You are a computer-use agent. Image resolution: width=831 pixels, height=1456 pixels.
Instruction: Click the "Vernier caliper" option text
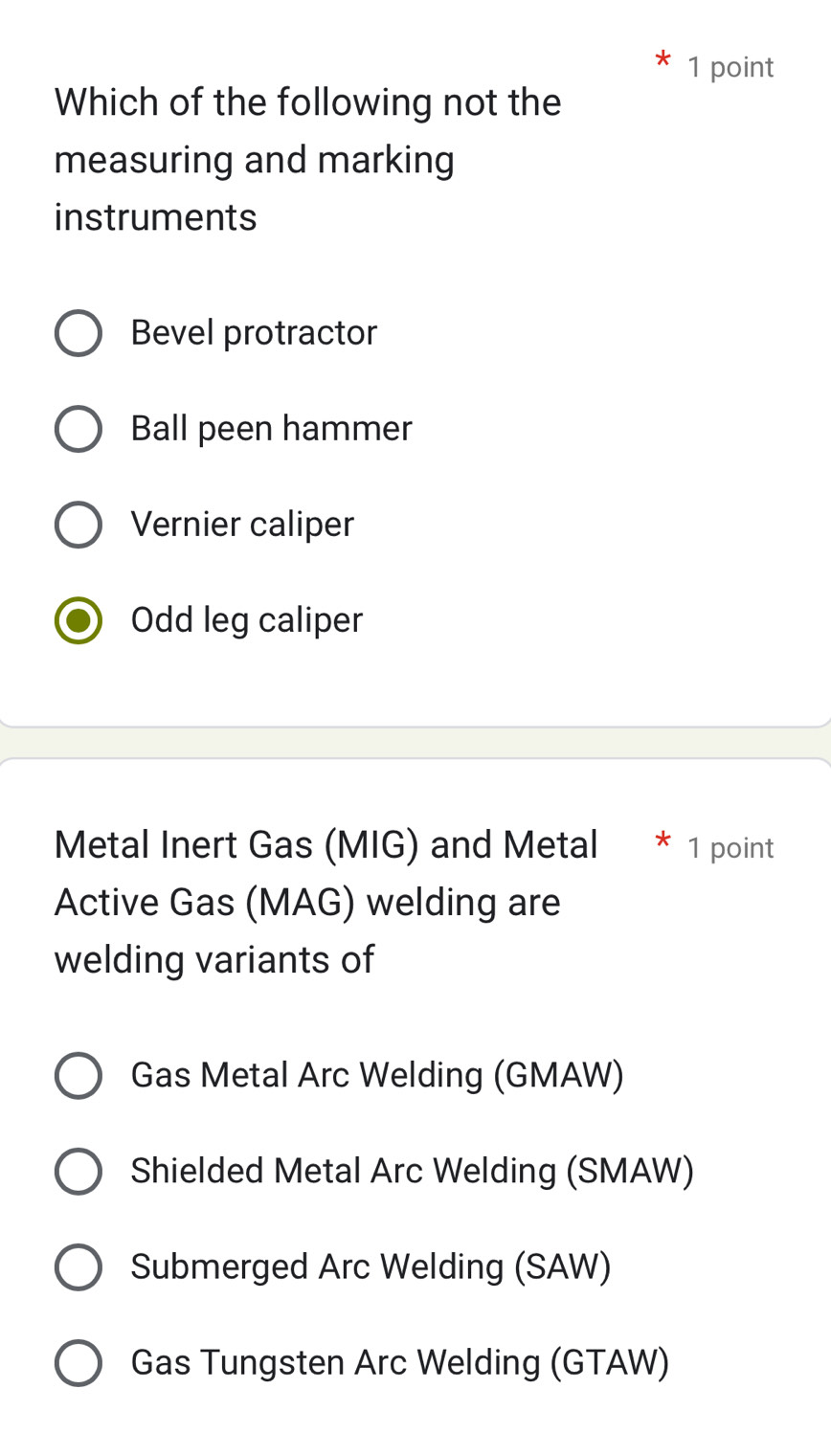pos(242,525)
